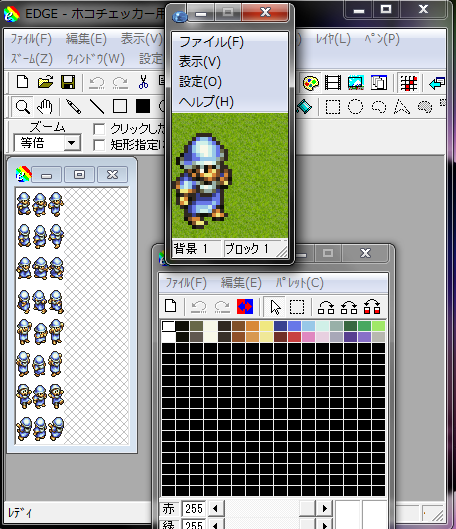Toggle the first checkbox beside zoom options

(99, 129)
